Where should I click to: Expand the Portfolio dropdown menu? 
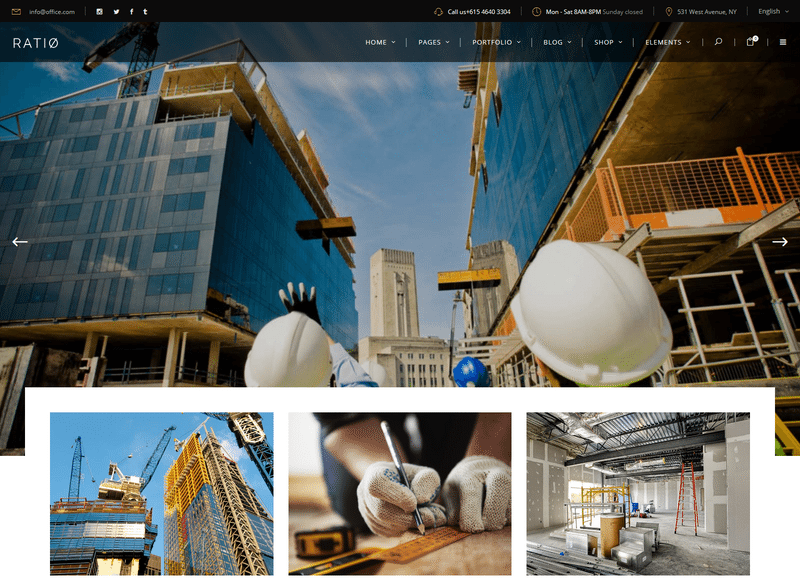(x=496, y=42)
